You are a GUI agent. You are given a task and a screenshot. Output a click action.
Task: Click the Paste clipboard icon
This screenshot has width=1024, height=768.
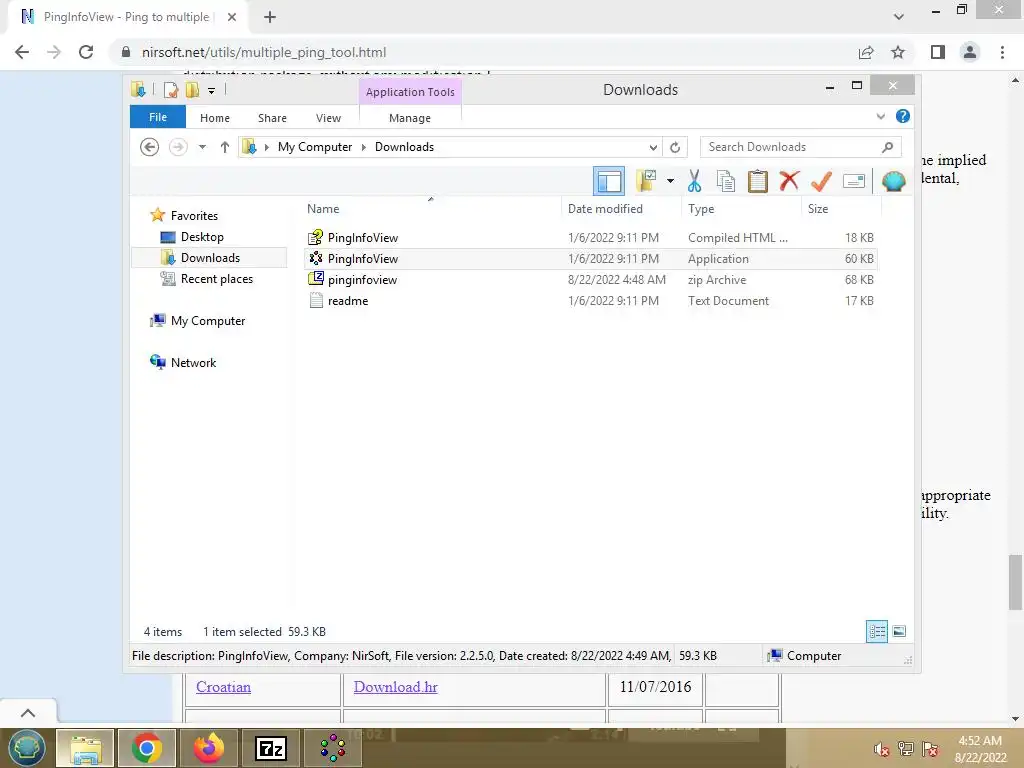(x=758, y=181)
